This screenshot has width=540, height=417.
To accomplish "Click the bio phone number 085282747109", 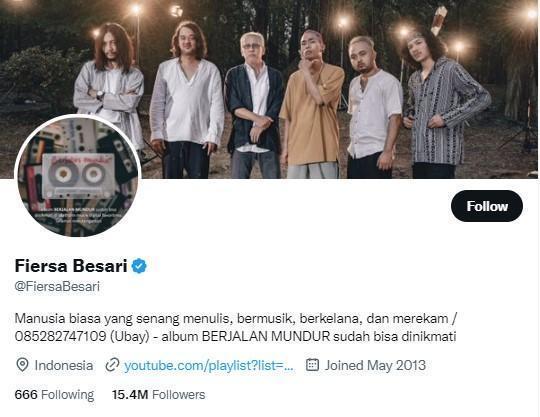I will pyautogui.click(x=60, y=336).
